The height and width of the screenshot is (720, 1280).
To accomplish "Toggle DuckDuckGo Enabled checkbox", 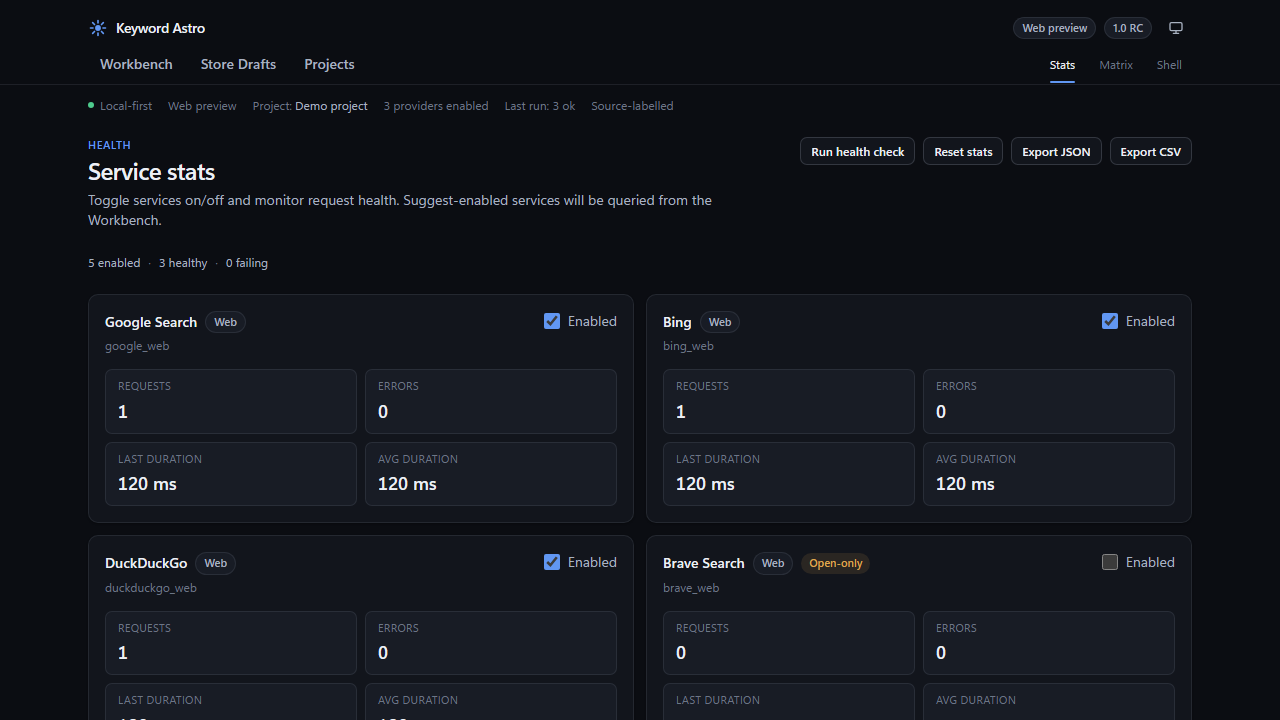I will pyautogui.click(x=552, y=562).
